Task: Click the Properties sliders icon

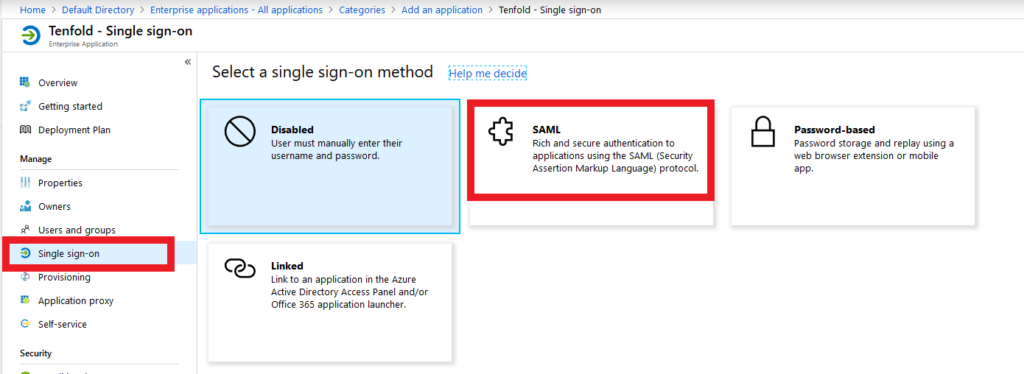Action: click(25, 183)
